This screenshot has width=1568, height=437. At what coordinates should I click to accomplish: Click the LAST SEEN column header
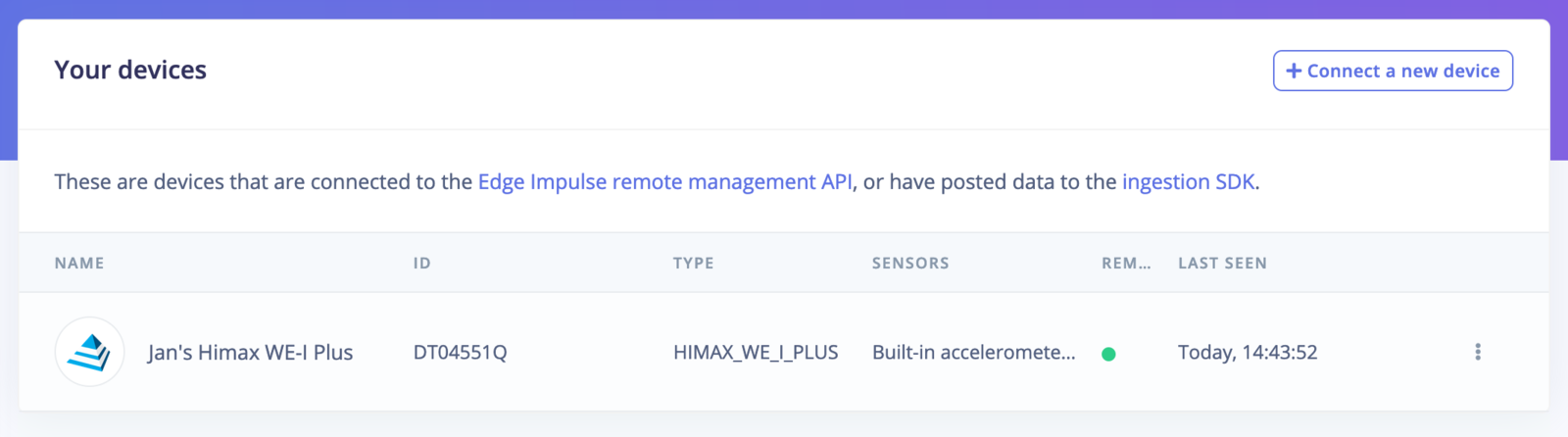point(1222,263)
